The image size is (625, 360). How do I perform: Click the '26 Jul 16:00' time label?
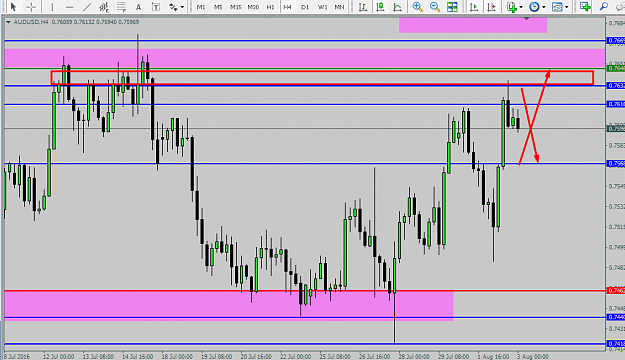[374, 356]
